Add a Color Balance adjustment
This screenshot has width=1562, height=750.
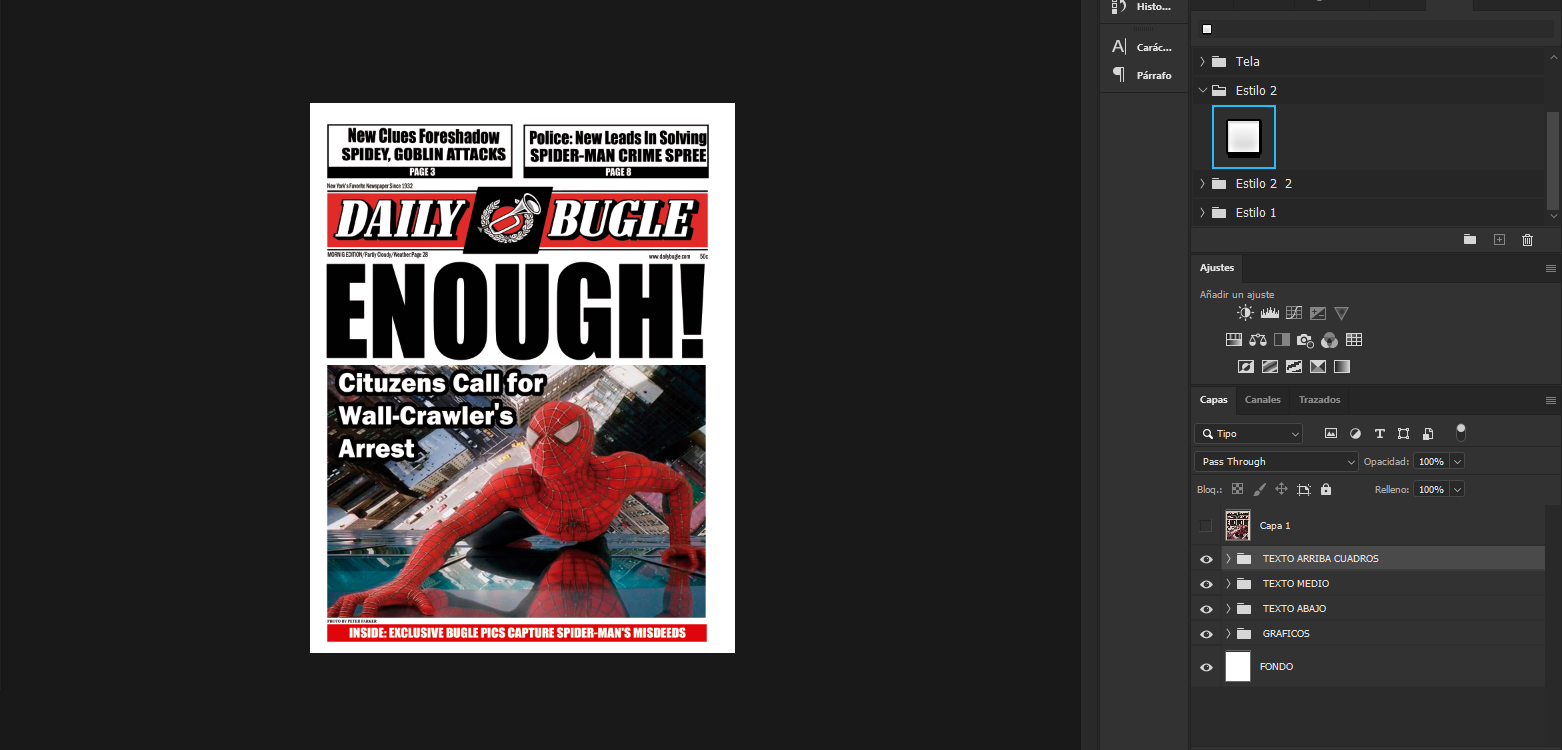point(1258,340)
